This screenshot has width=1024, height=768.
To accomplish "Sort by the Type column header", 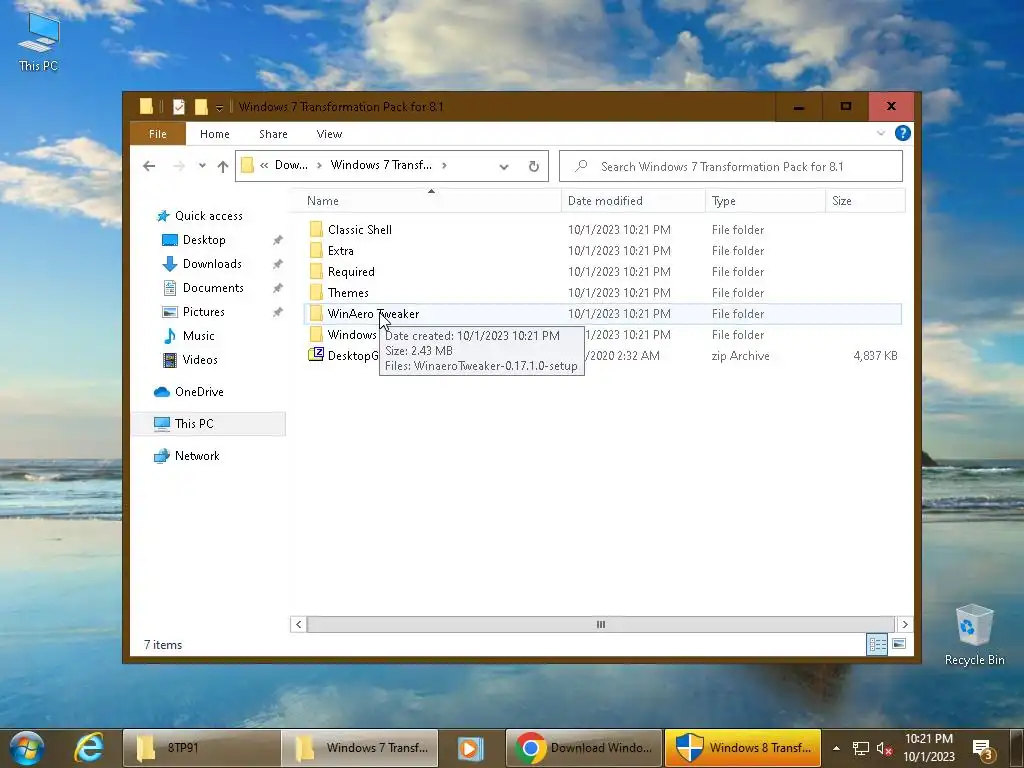I will coord(765,200).
